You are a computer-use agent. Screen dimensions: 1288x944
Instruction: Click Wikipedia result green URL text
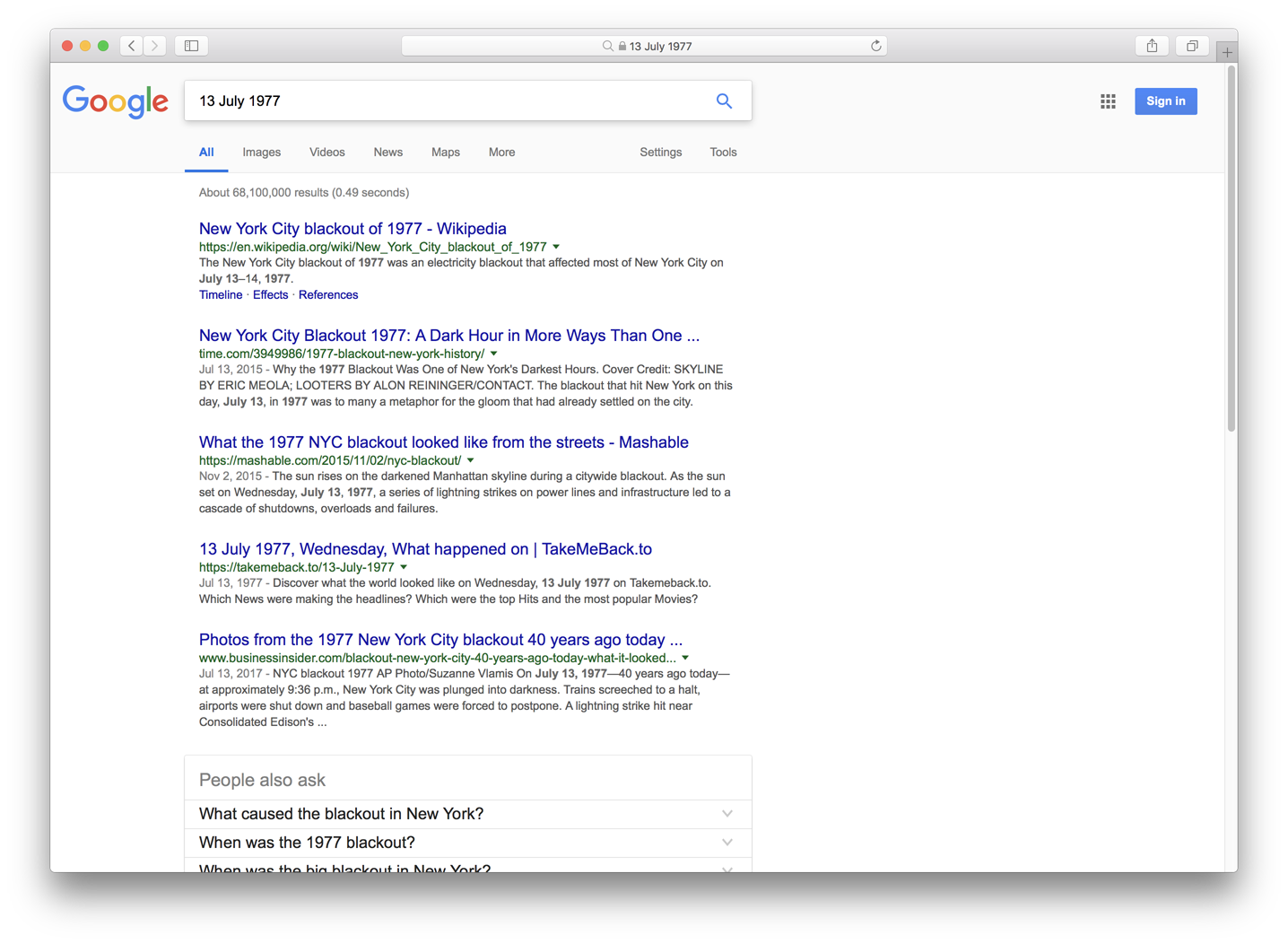372,247
